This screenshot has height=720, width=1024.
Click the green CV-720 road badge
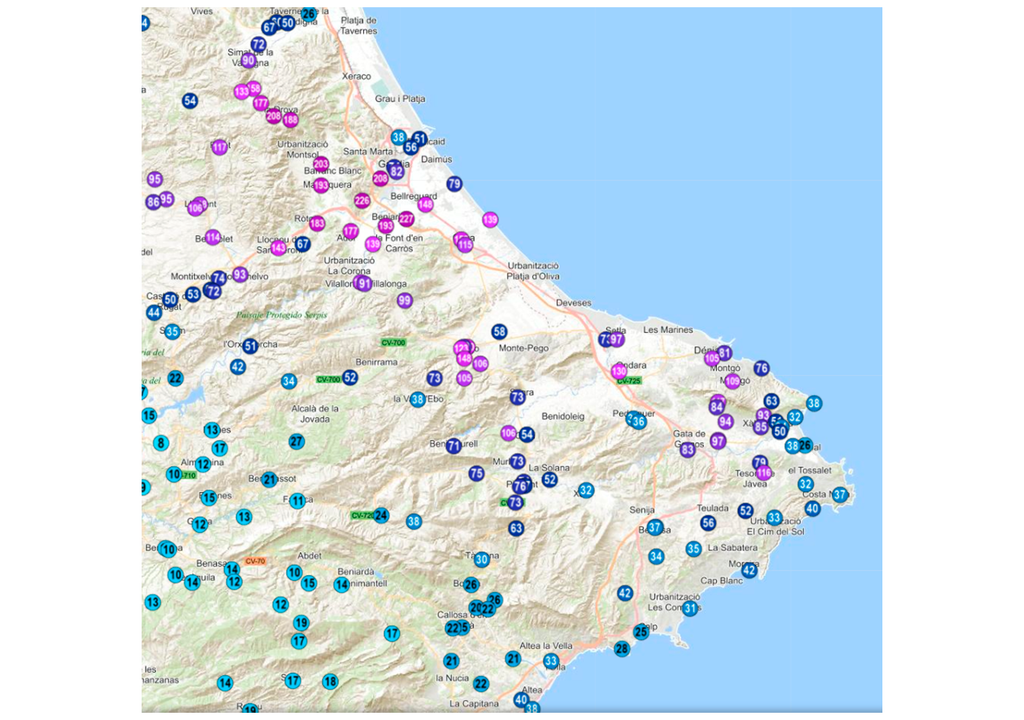pos(362,515)
